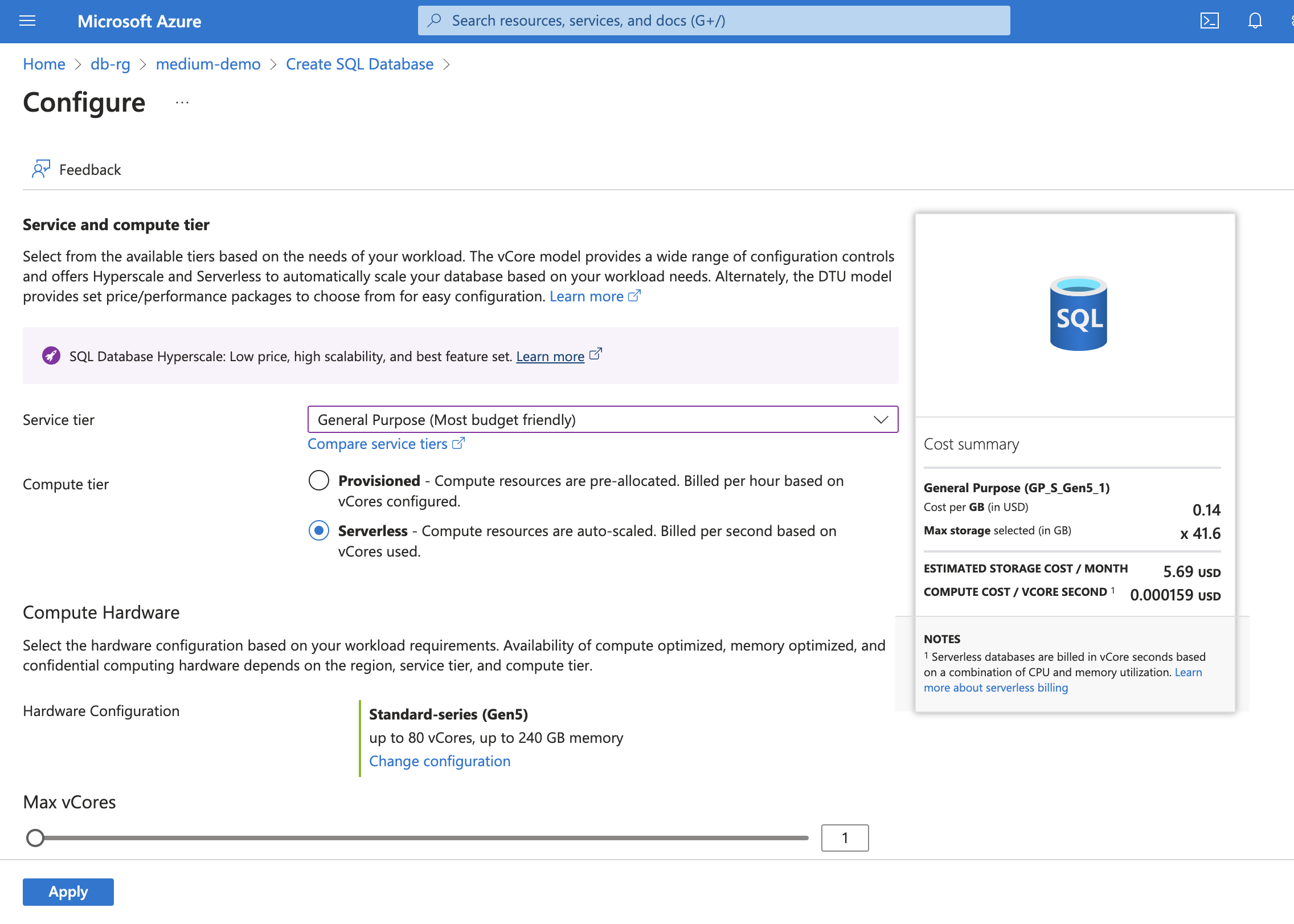
Task: Click the ellipsis next to Configure
Action: pos(182,103)
